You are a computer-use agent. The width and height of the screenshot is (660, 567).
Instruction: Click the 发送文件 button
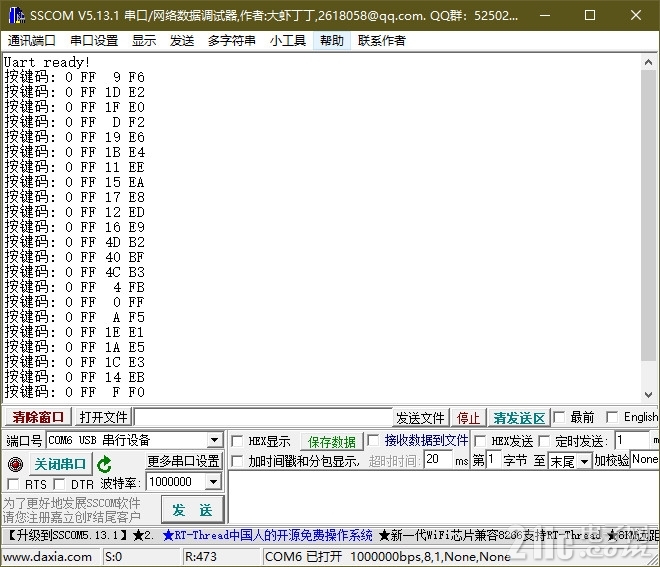click(420, 418)
